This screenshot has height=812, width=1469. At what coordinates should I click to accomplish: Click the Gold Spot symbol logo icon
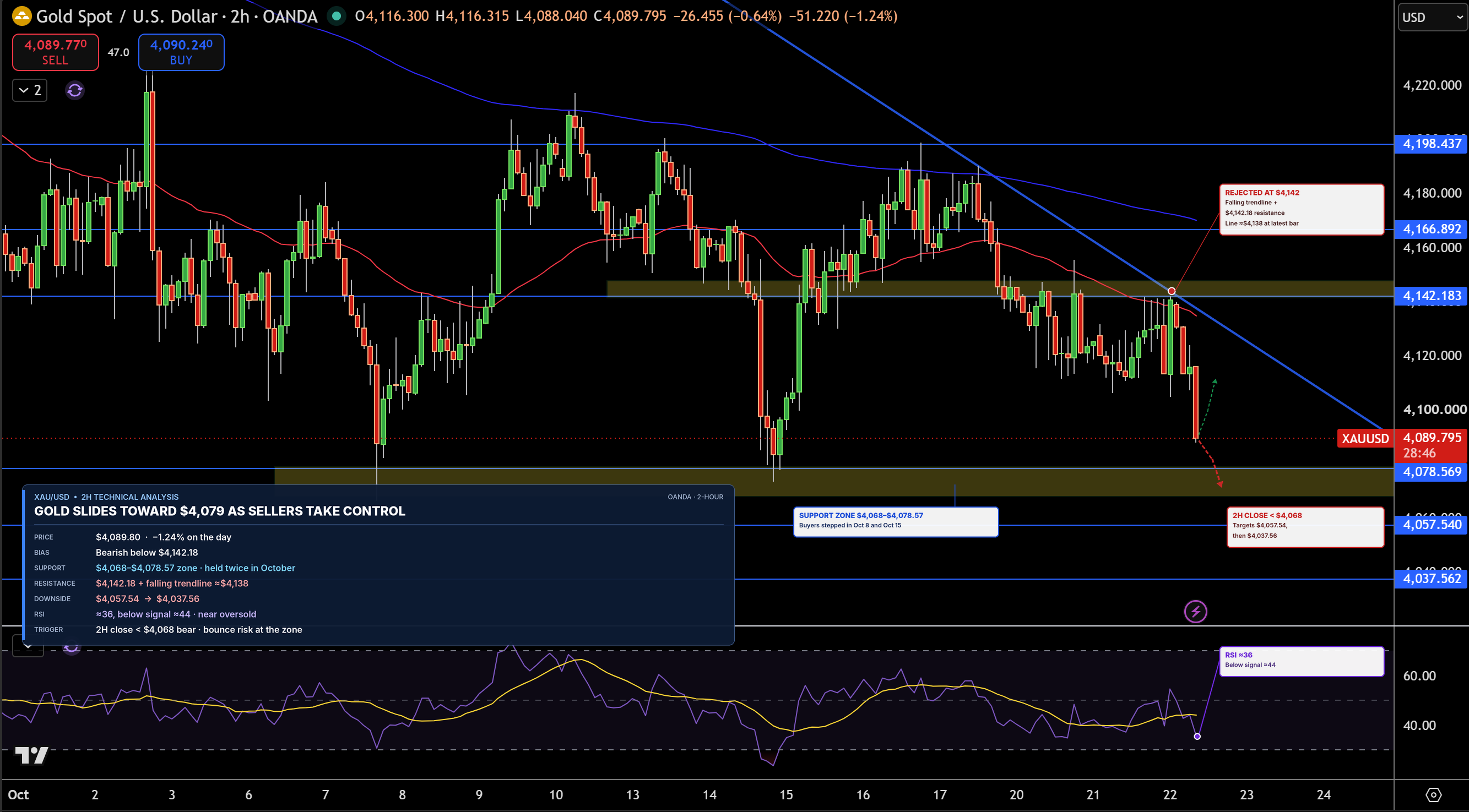(21, 16)
